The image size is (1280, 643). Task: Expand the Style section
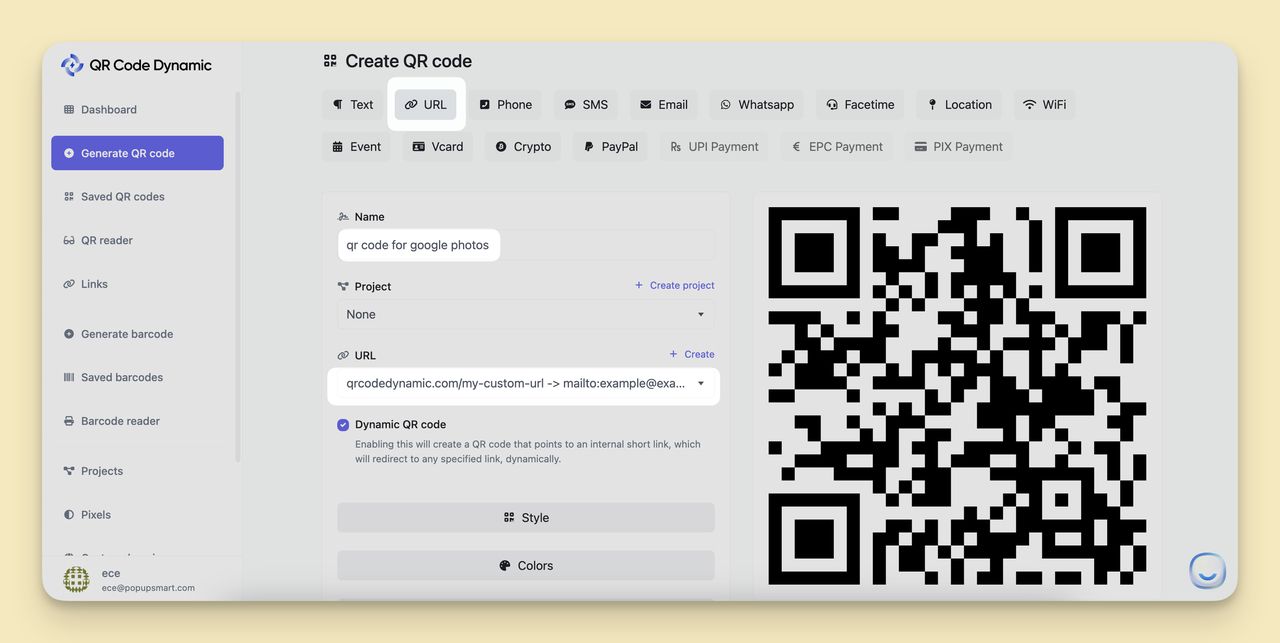(526, 518)
